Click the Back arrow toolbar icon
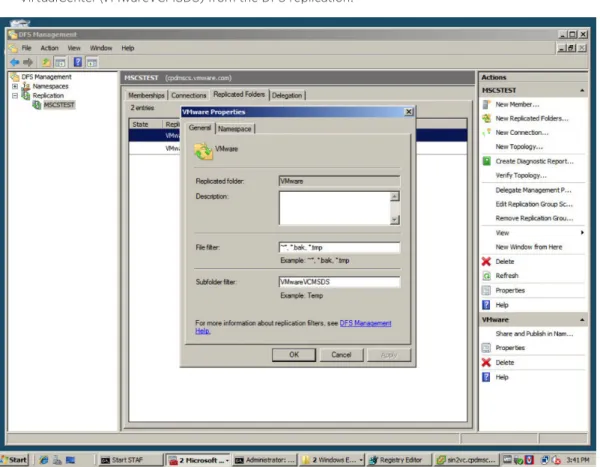The image size is (600, 467). (15, 62)
